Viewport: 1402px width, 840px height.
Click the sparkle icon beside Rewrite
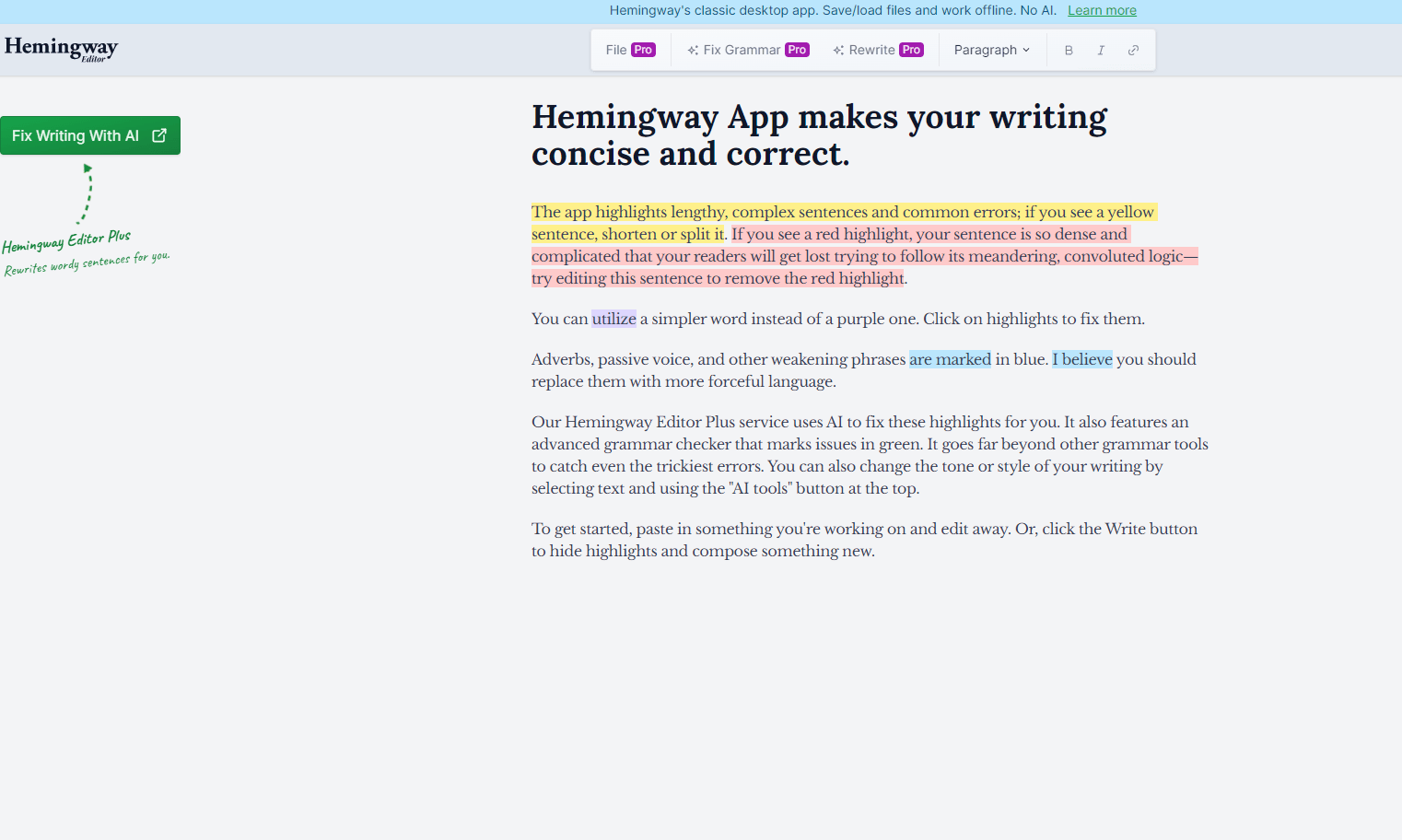click(838, 51)
